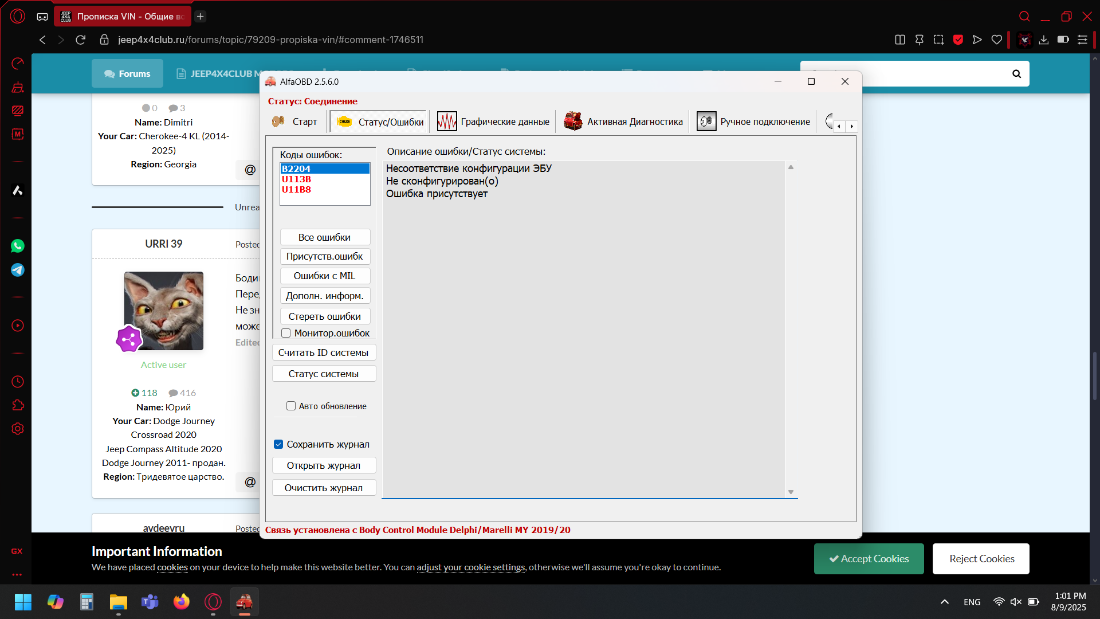This screenshot has width=1100, height=619.
Task: Toggle split screen view icon
Action: click(900, 40)
